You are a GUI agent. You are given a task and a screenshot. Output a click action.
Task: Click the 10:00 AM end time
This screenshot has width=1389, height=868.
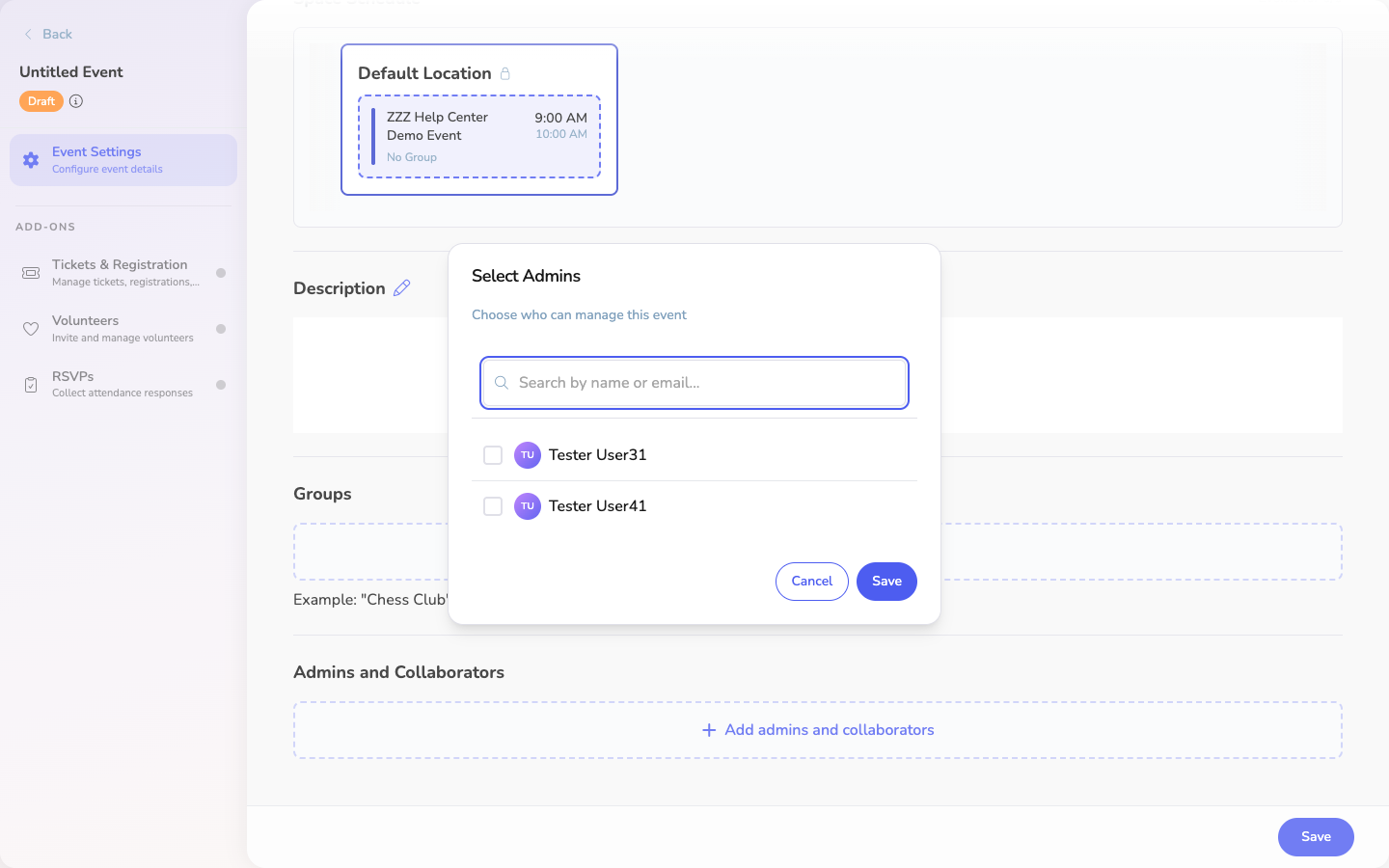(x=561, y=134)
